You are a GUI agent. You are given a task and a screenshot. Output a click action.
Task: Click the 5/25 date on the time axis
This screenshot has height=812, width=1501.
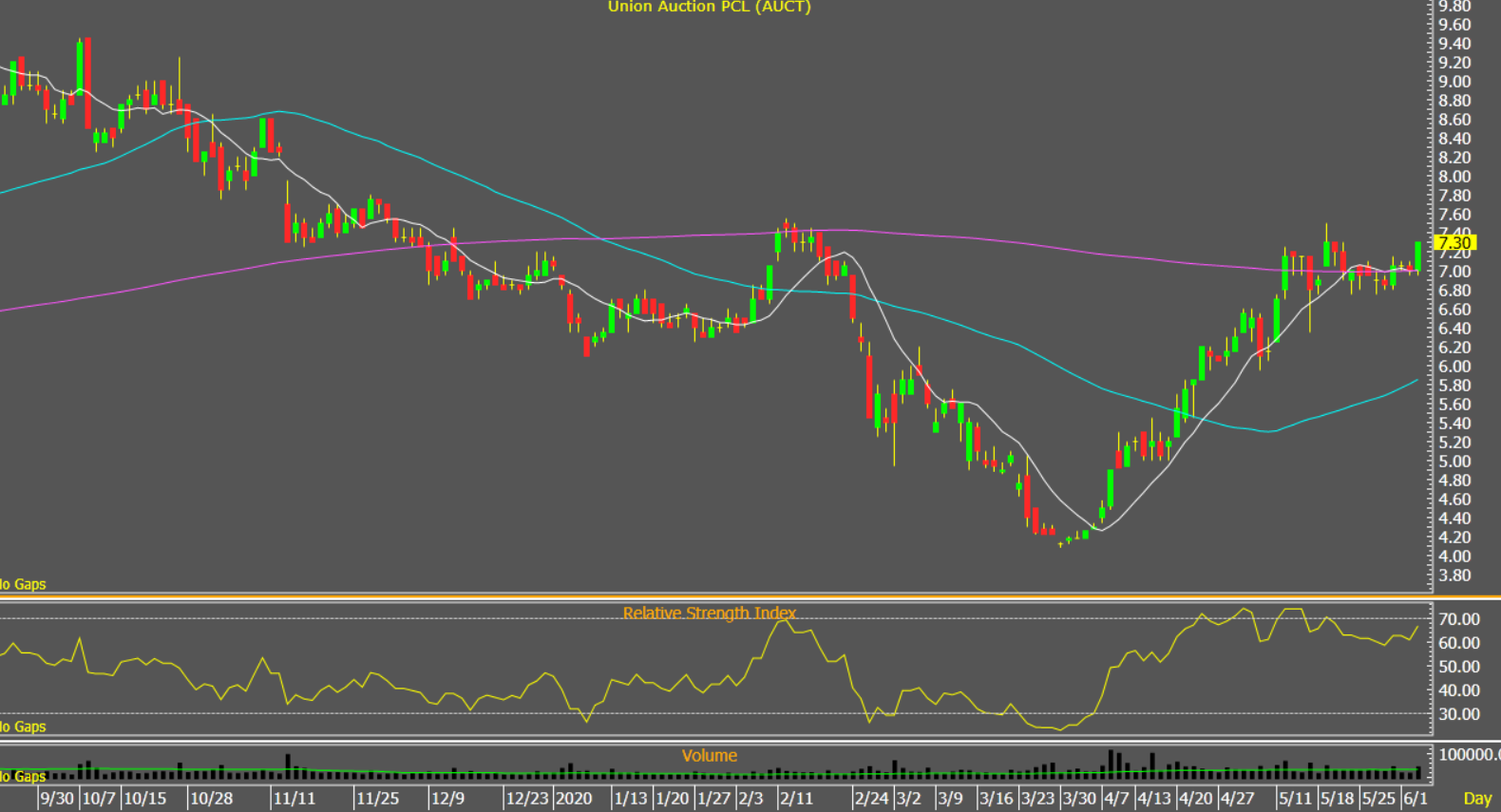coord(1379,799)
